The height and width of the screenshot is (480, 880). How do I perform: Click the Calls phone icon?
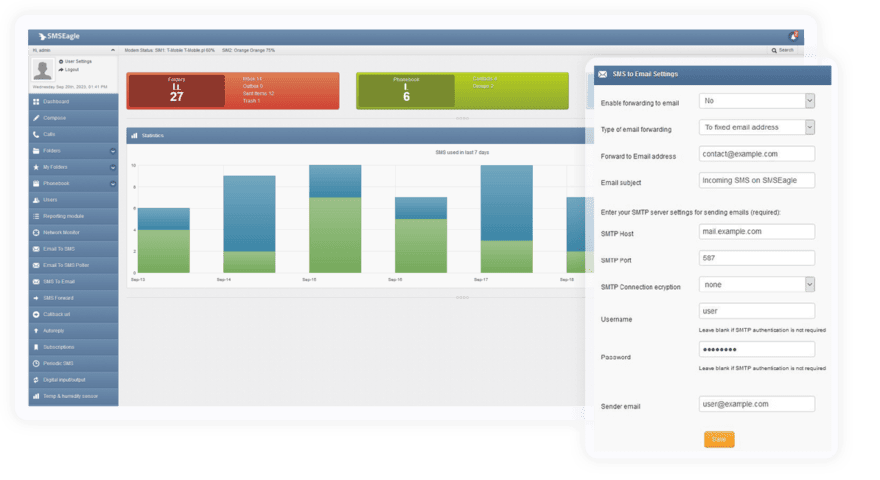(x=36, y=134)
